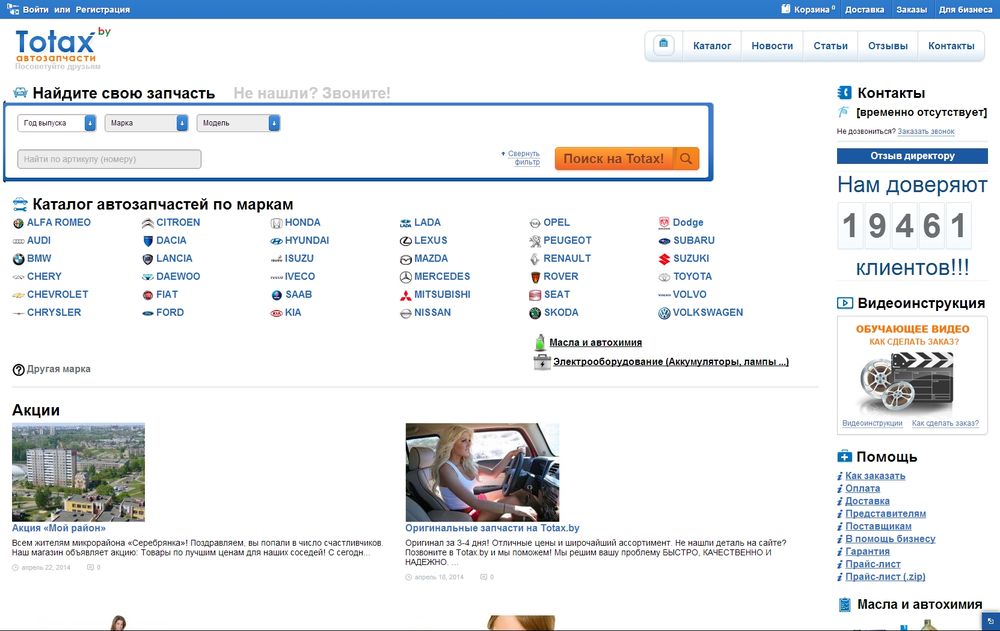Click the Видеоинструкции link under video
The width and height of the screenshot is (1000, 631).
(x=872, y=423)
